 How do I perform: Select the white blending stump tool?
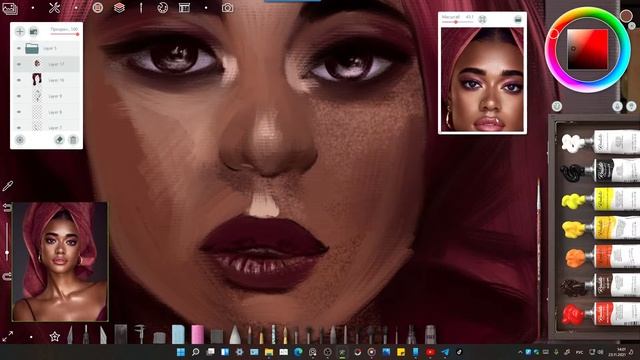(x=235, y=335)
